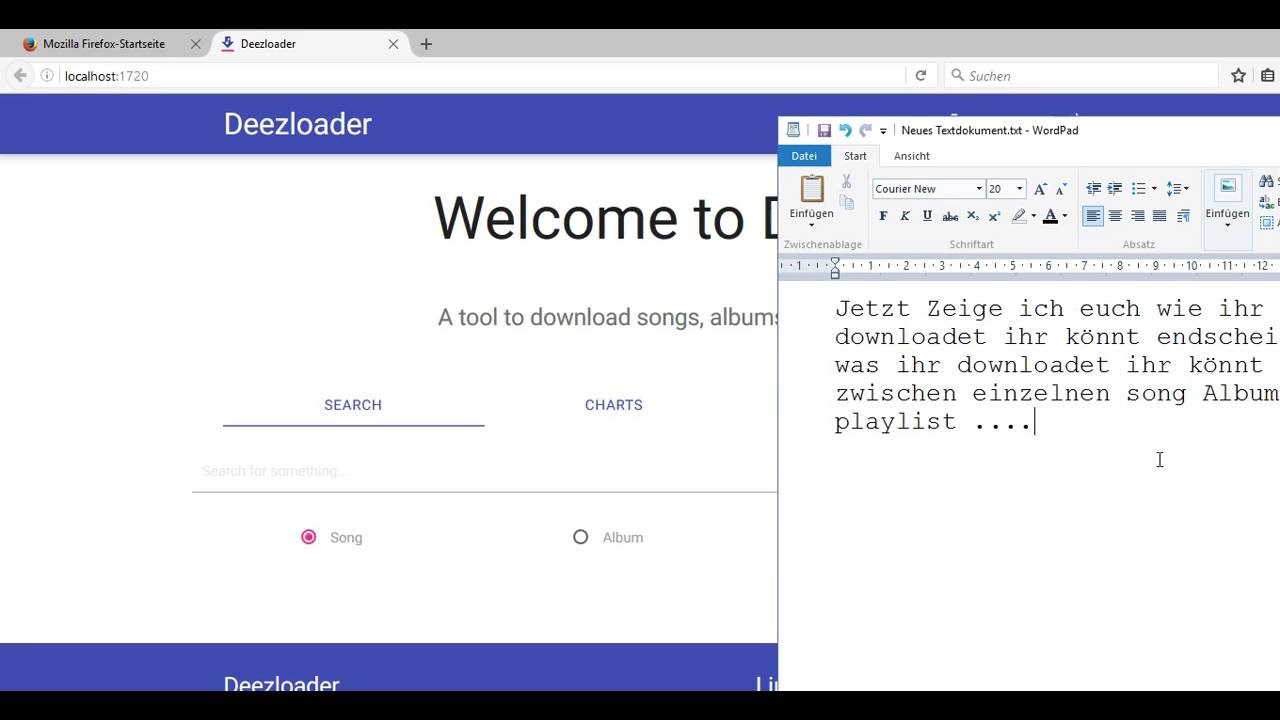Viewport: 1280px width, 720px height.
Task: Insert picture via the Einfügen image icon
Action: 1227,187
